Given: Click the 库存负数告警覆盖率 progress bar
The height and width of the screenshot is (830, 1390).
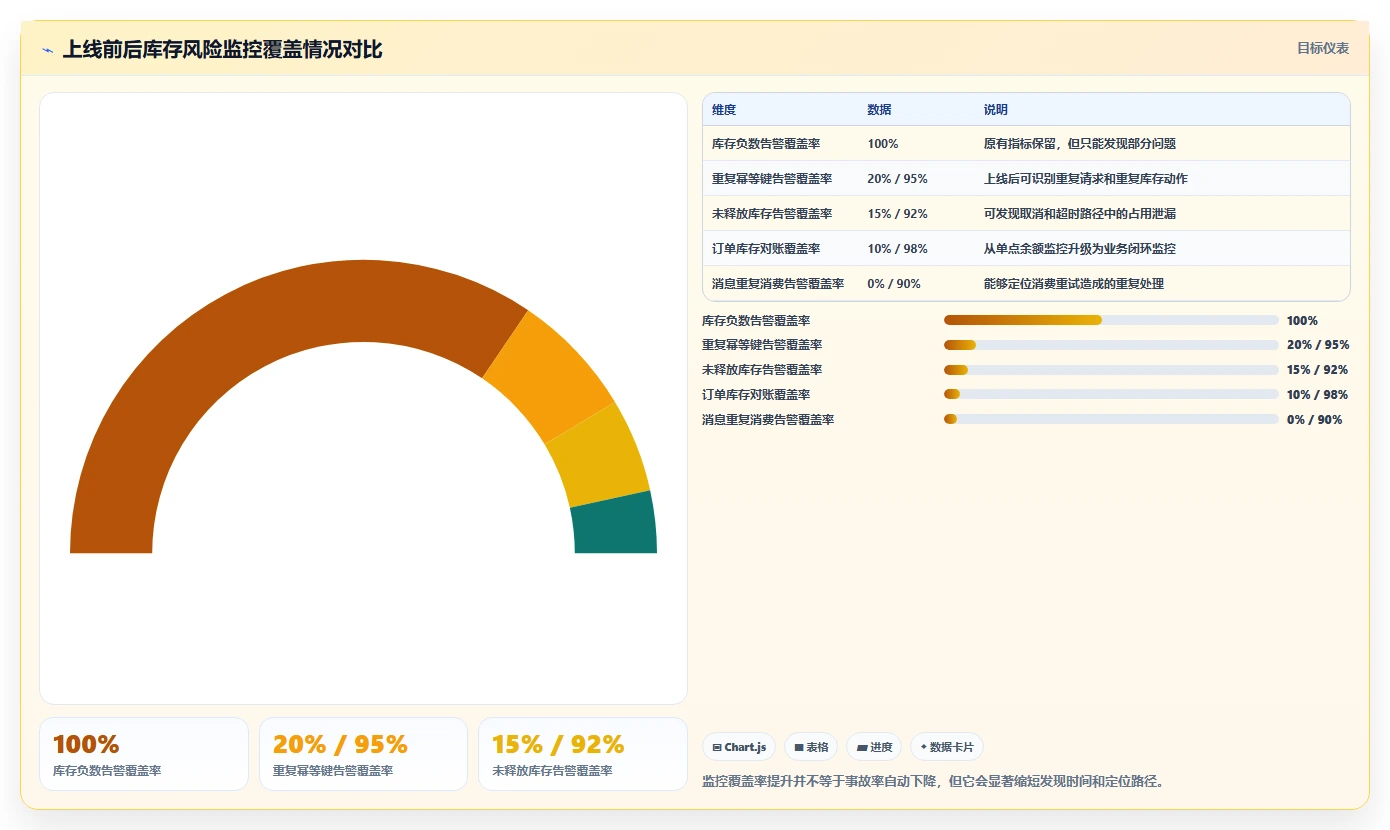Looking at the screenshot, I should [x=1111, y=320].
